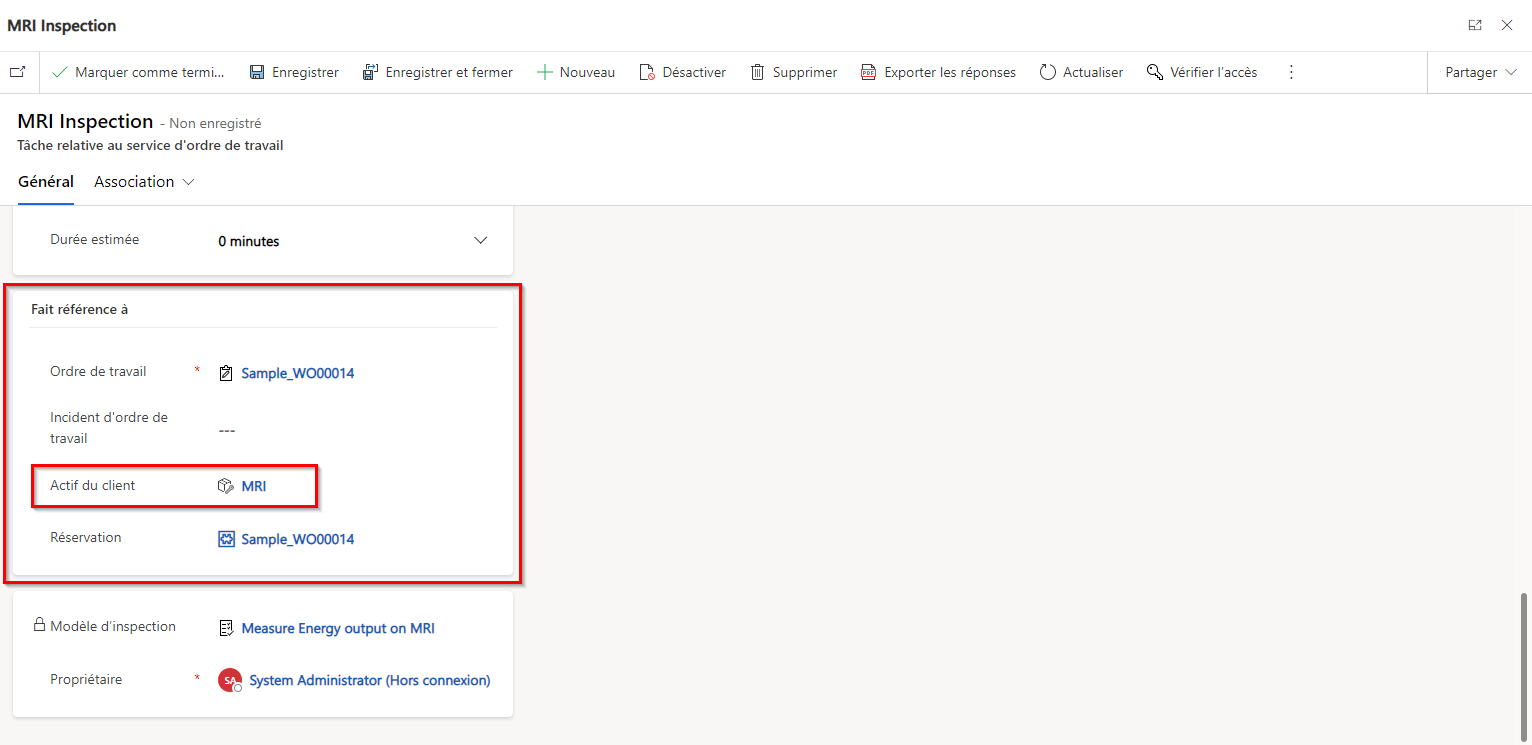
Task: Click the Supprimer trash icon
Action: click(x=759, y=71)
